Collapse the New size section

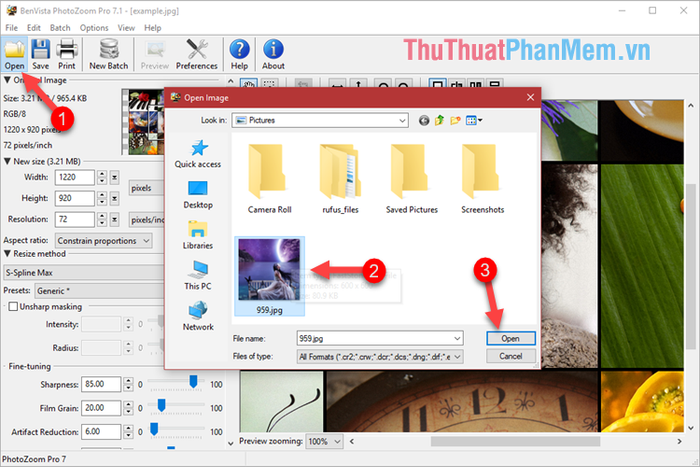point(7,161)
